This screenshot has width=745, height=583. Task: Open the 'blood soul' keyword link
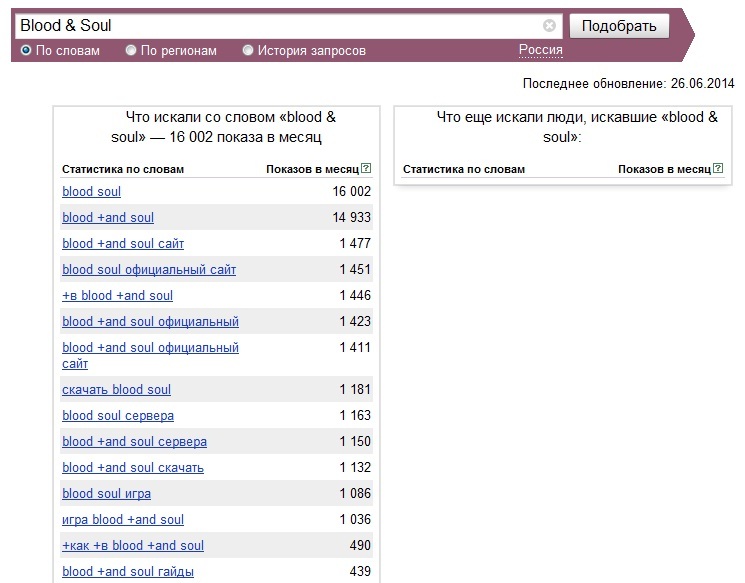tap(91, 191)
